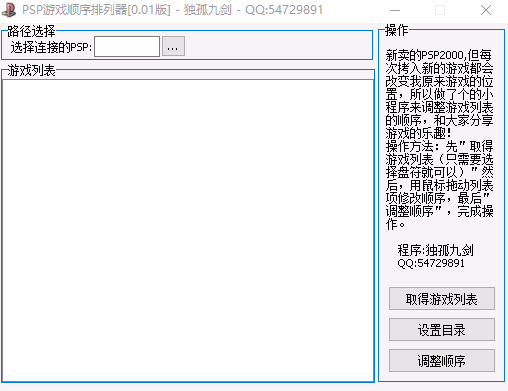Open the browse button with three dots
The width and height of the screenshot is (508, 391).
pyautogui.click(x=173, y=46)
